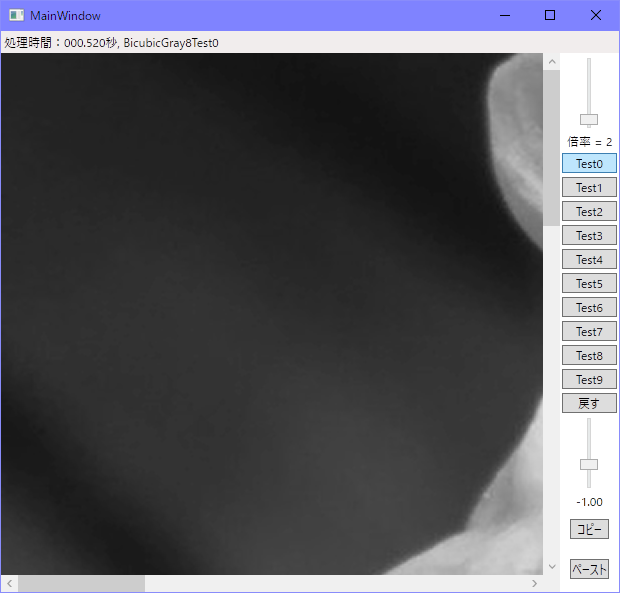
Task: Click the -1.00 parameter slider thumb
Action: click(x=589, y=465)
